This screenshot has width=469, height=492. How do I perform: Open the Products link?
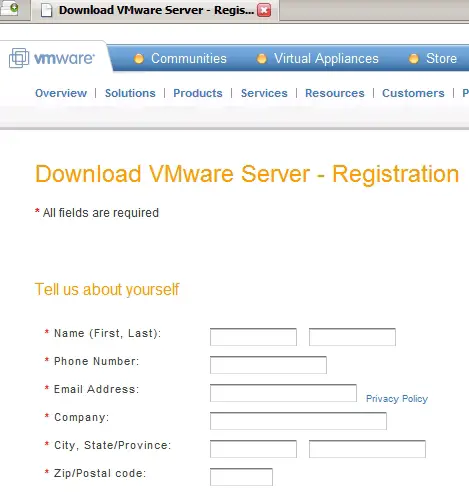click(198, 93)
